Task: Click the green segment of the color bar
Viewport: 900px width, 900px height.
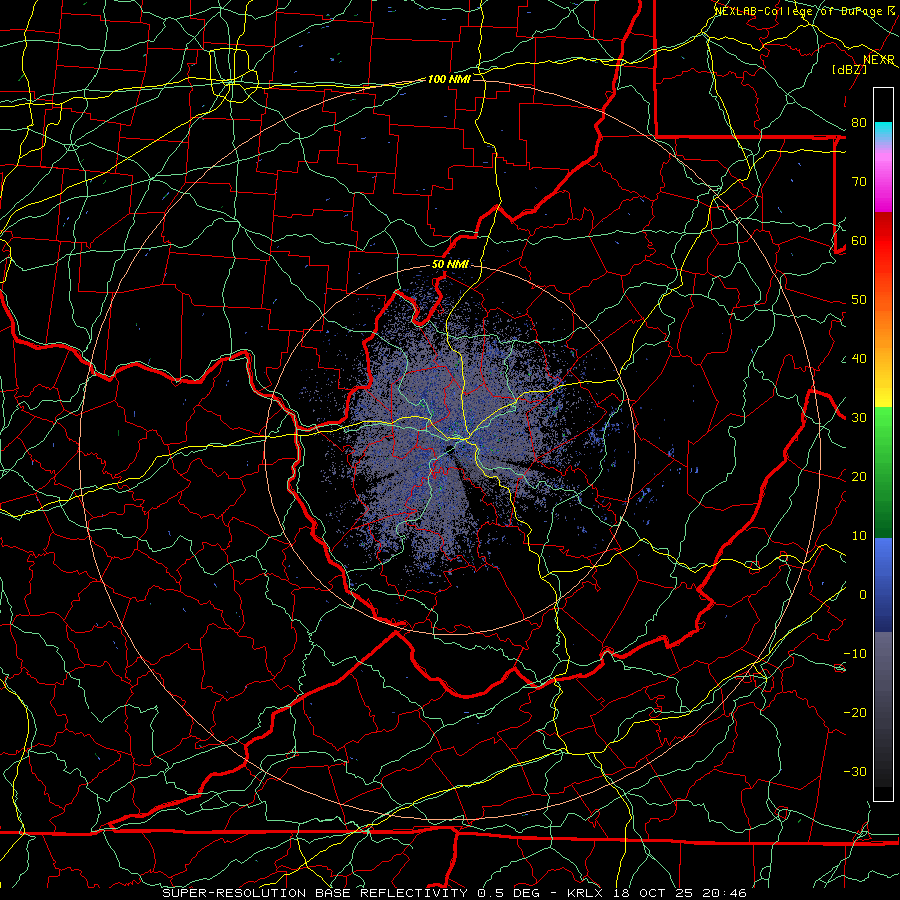Action: [883, 471]
